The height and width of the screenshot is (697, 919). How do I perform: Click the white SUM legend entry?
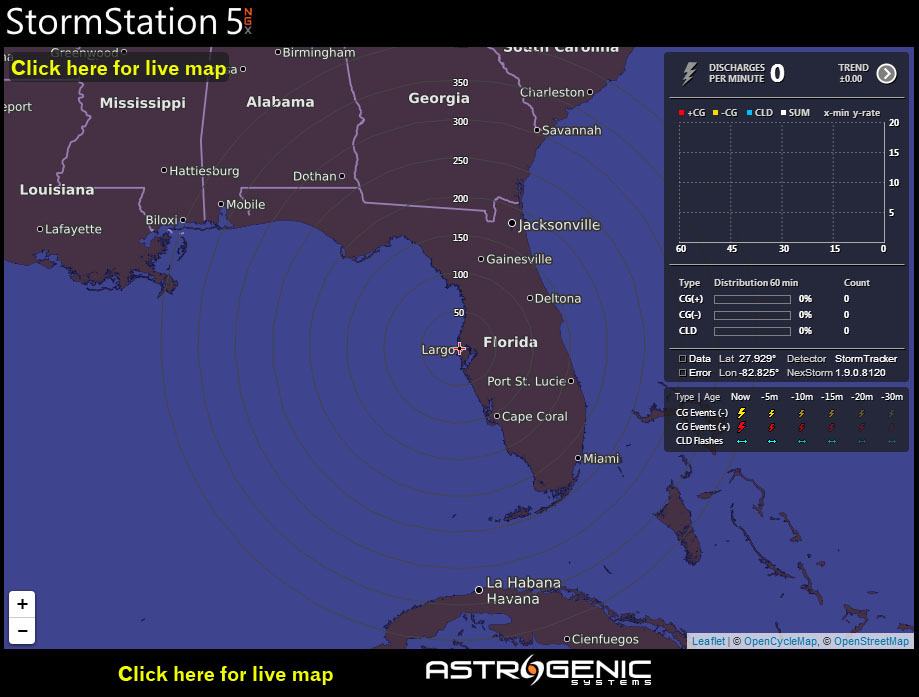click(x=795, y=113)
